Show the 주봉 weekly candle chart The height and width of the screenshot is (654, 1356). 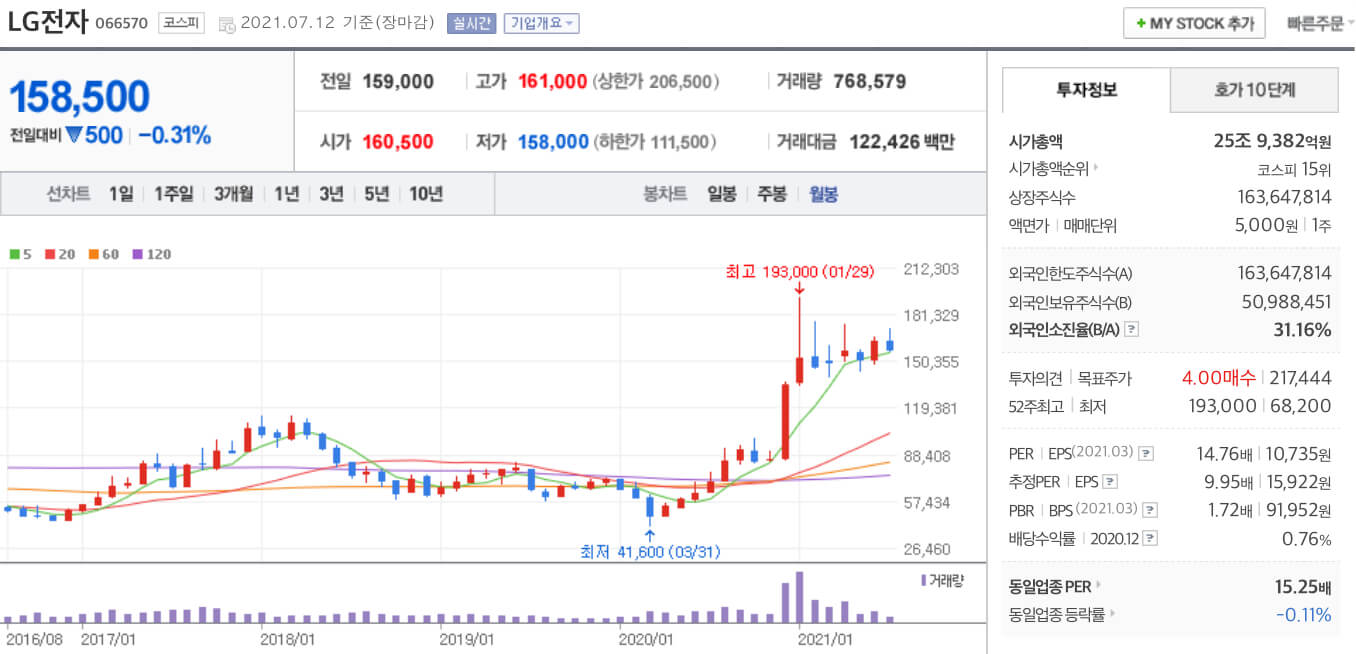click(x=772, y=194)
